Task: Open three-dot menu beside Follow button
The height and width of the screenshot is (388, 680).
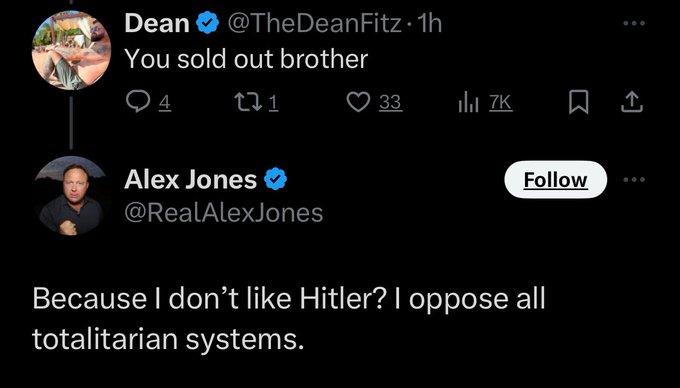Action: pyautogui.click(x=634, y=179)
